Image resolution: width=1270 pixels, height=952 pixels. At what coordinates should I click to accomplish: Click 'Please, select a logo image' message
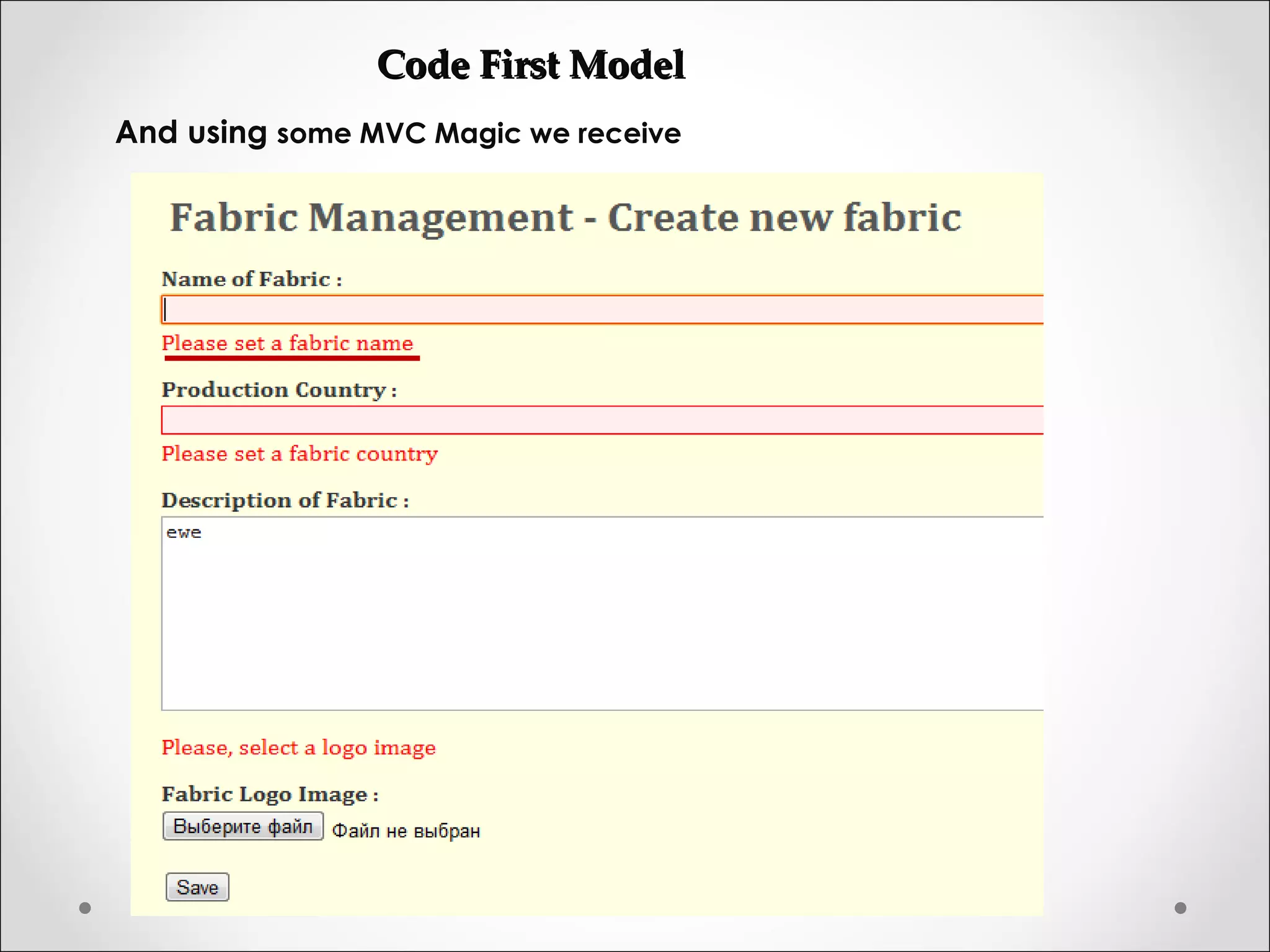[x=298, y=748]
